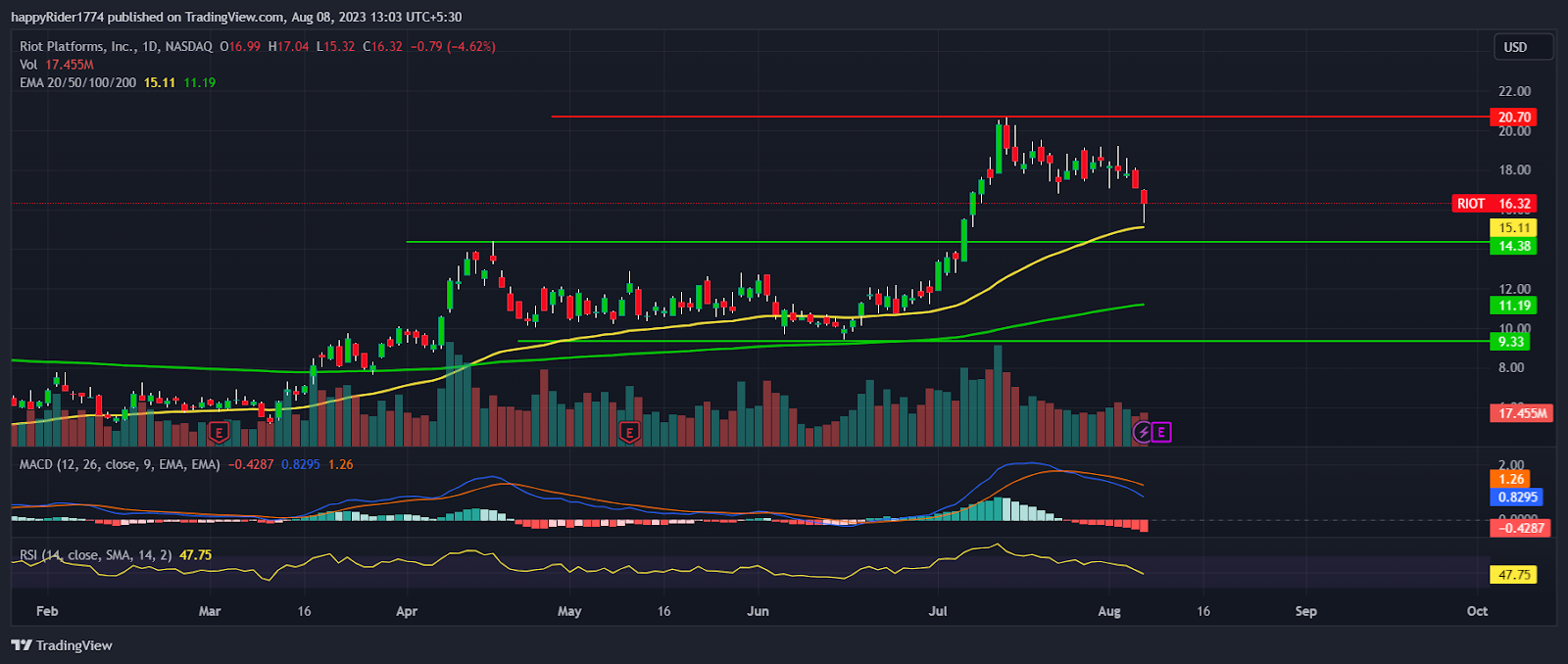The image size is (1568, 664).
Task: Click the Aug label on time axis
Action: coord(1109,611)
